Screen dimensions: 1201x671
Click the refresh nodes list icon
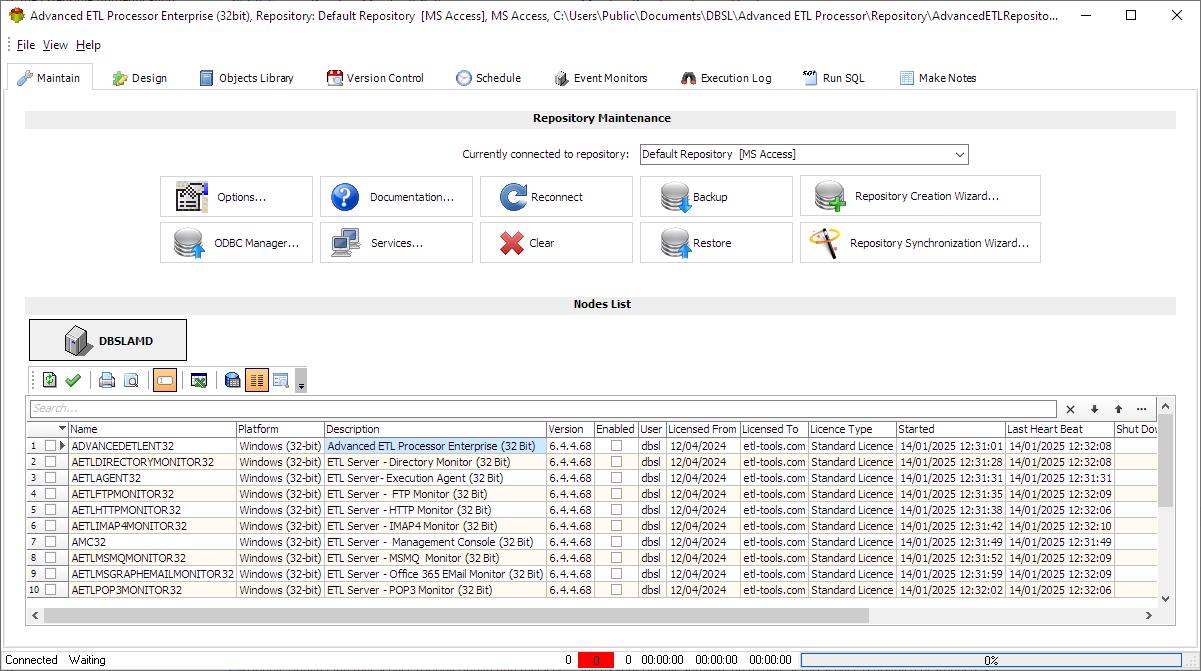50,380
